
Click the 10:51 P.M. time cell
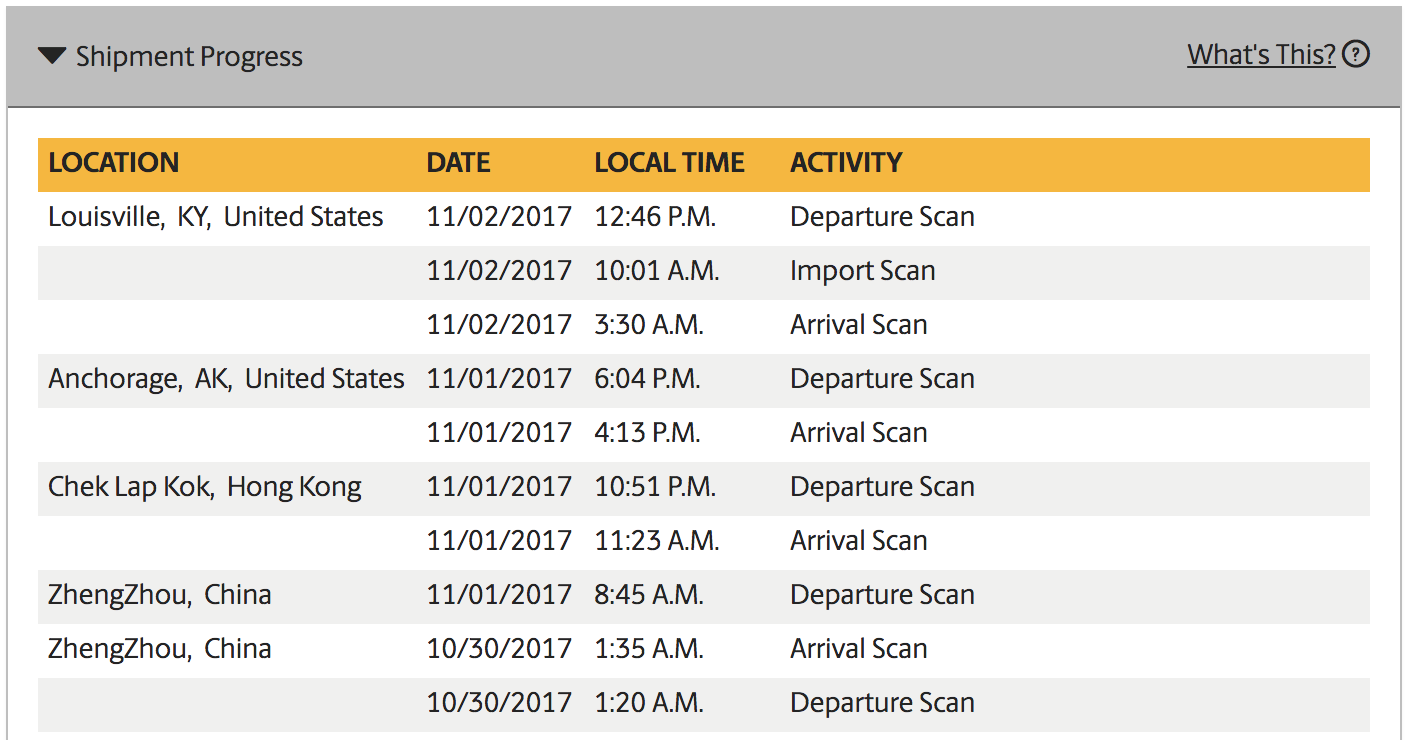tap(655, 487)
